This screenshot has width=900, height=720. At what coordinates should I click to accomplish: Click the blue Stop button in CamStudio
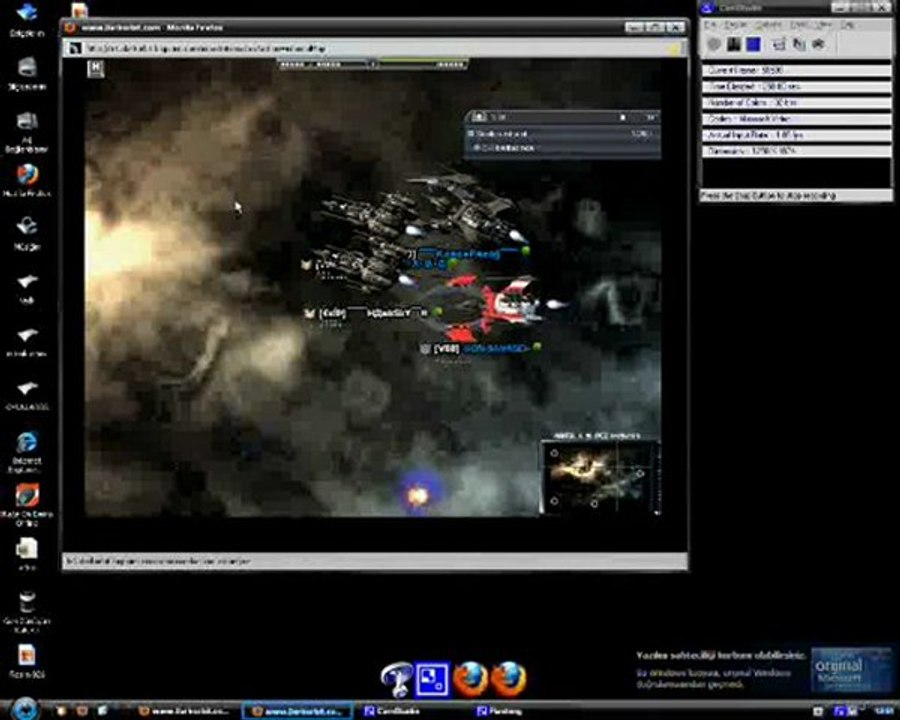pyautogui.click(x=753, y=44)
